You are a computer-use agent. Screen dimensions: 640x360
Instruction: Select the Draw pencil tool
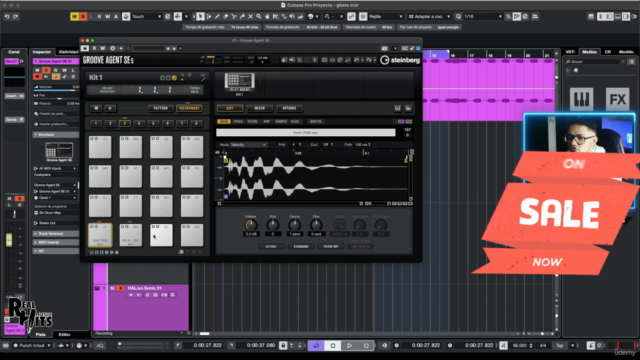pyautogui.click(x=217, y=17)
